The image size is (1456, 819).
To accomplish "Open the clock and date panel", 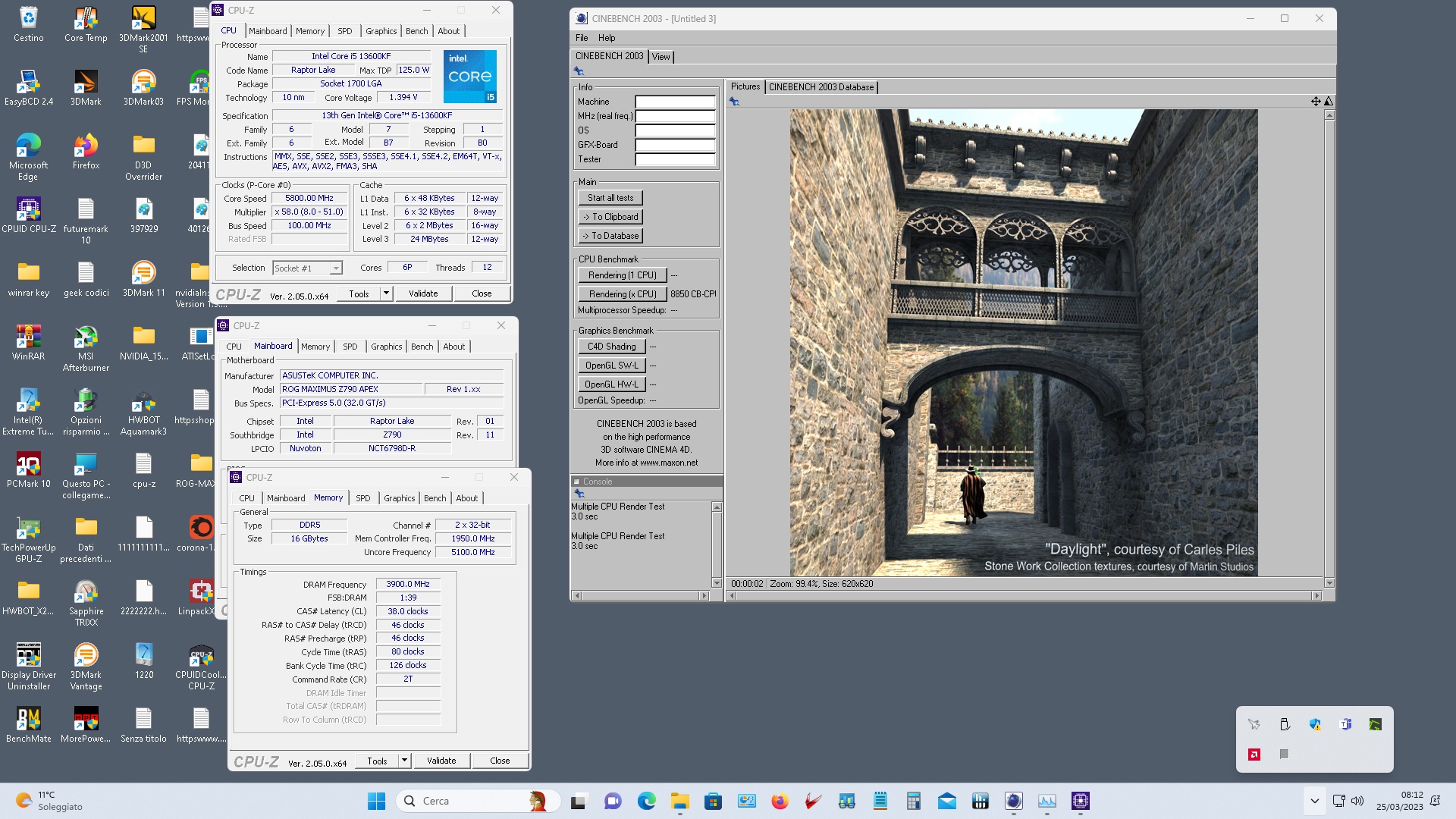I will [1400, 801].
